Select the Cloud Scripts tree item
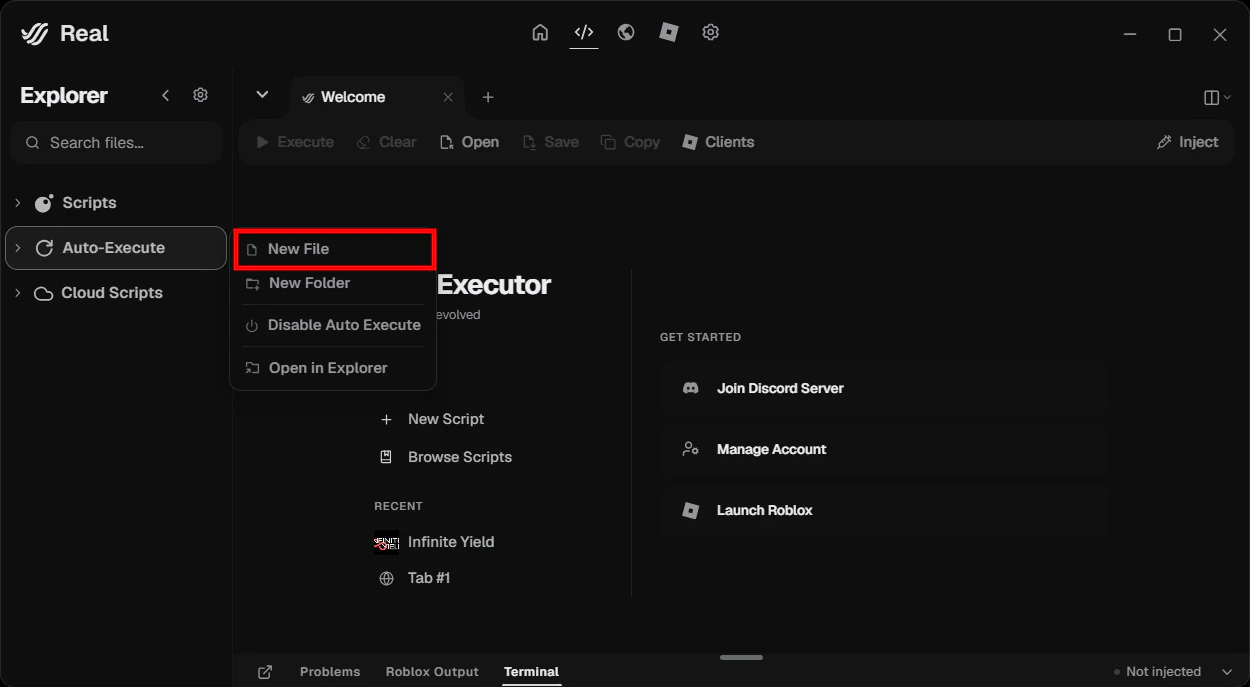 tap(116, 293)
